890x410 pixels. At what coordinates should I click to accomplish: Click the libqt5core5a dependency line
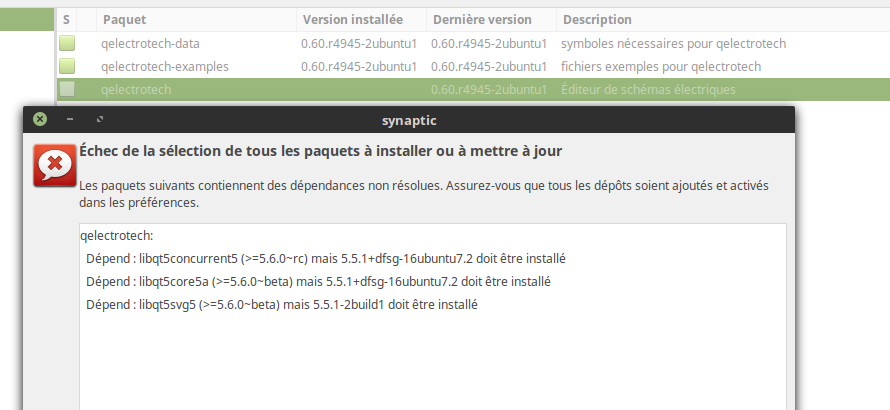318,281
